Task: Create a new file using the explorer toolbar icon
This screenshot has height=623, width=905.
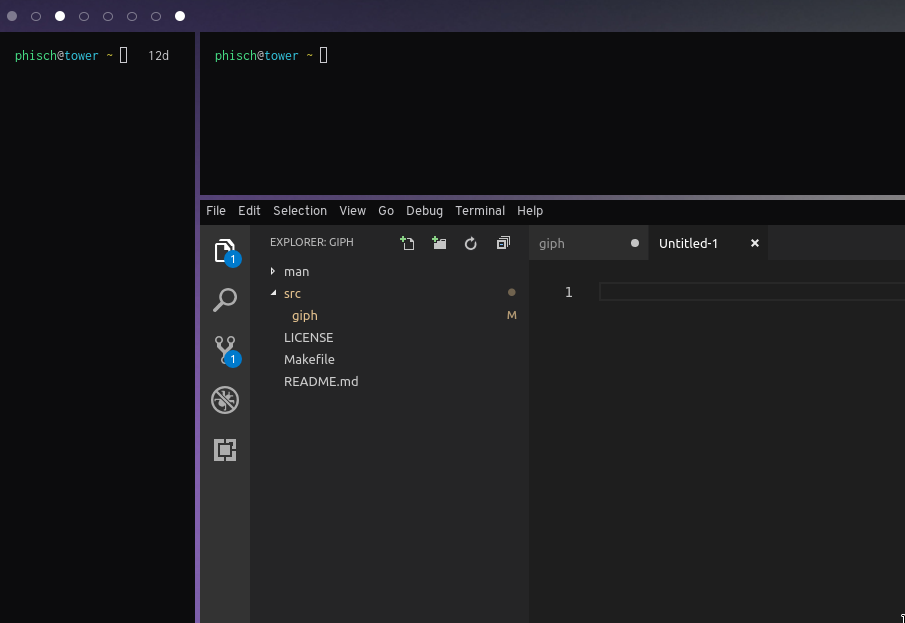Action: pos(407,243)
